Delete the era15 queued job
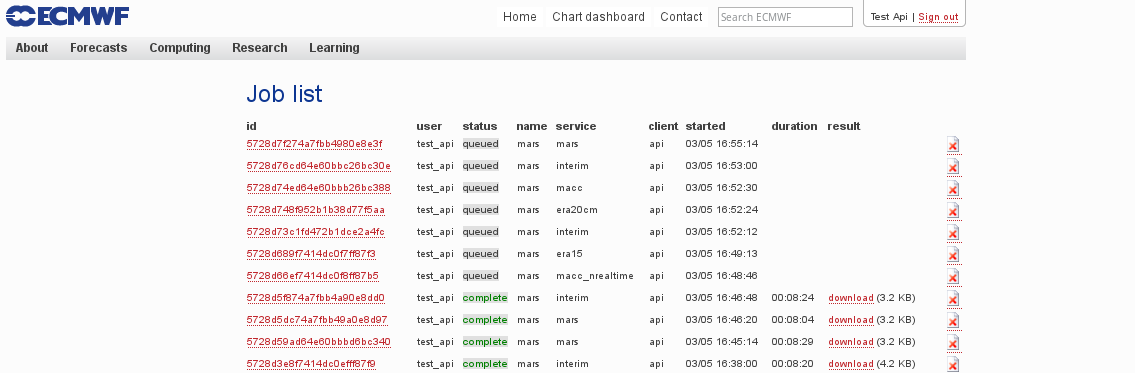Screen dimensions: 1135x373 click(x=953, y=255)
